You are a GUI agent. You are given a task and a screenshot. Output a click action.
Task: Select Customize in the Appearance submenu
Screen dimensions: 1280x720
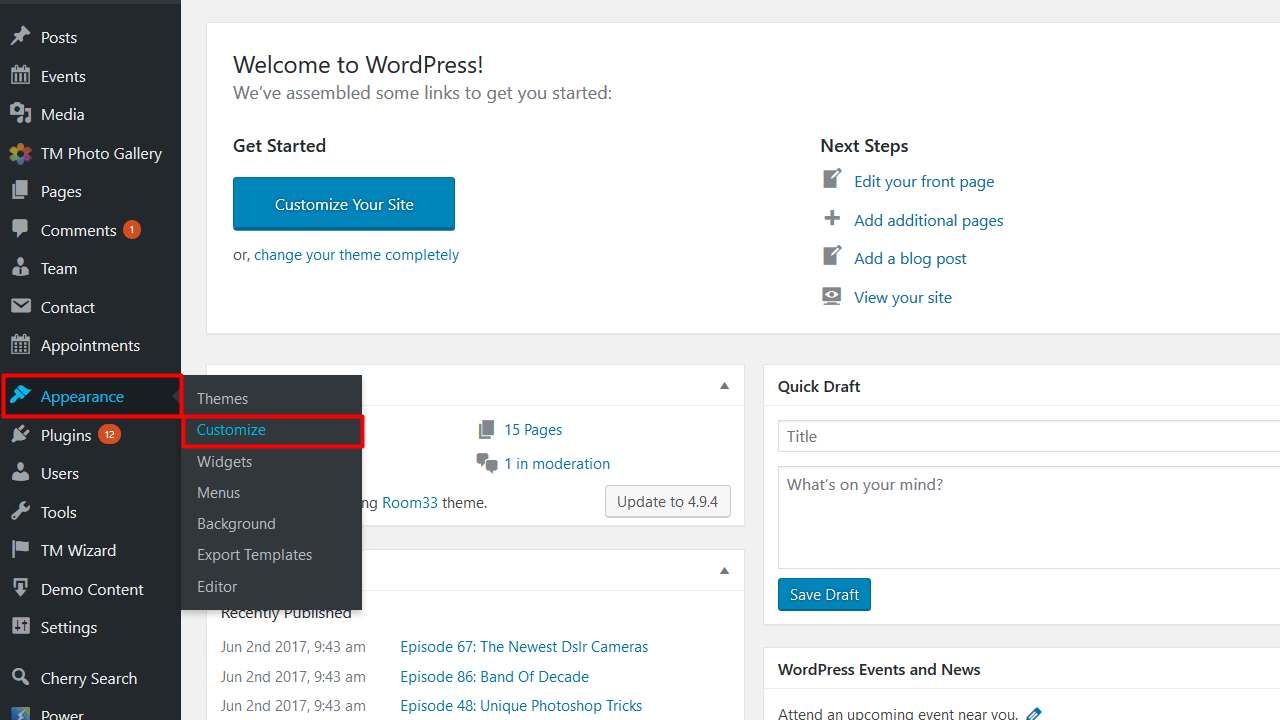pyautogui.click(x=231, y=430)
